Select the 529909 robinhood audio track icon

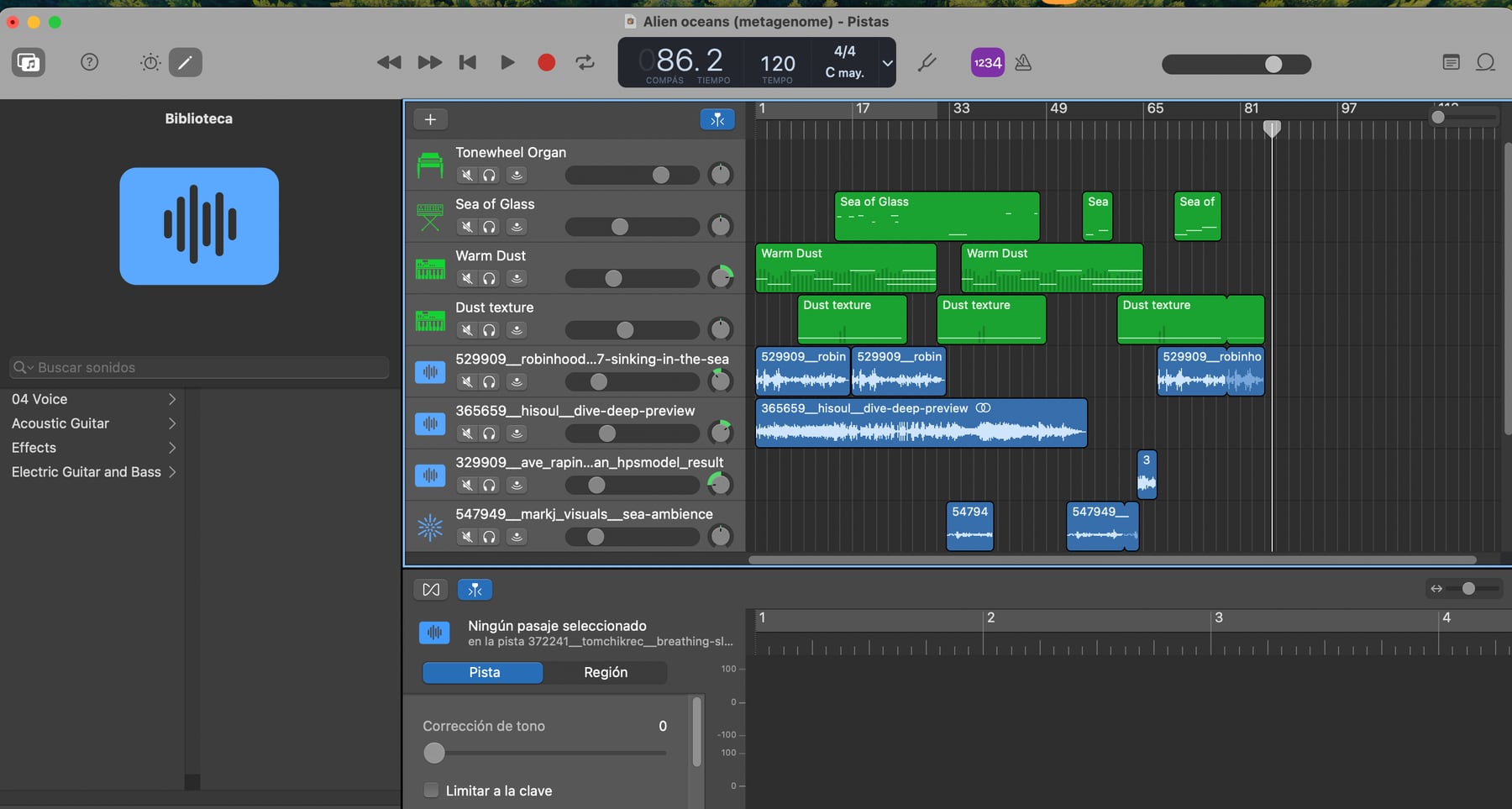pyautogui.click(x=430, y=371)
